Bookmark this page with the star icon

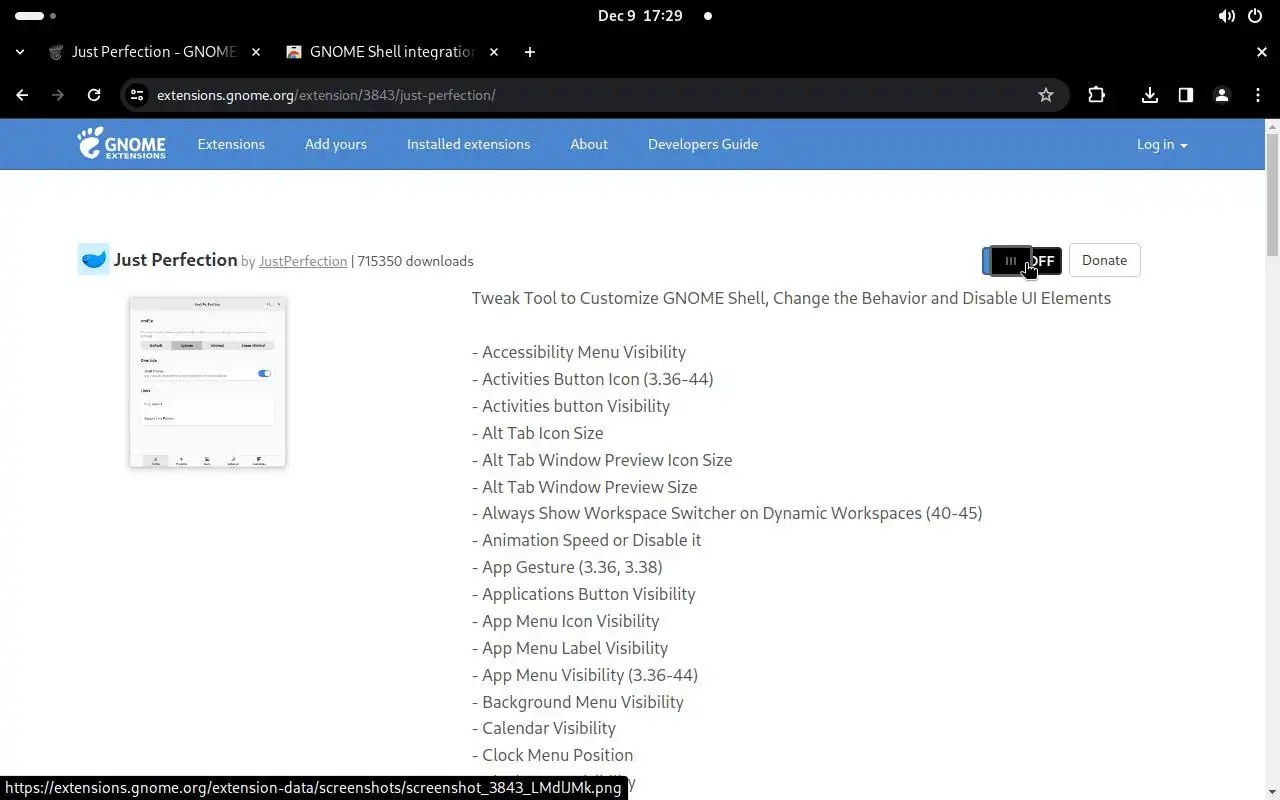pyautogui.click(x=1046, y=95)
